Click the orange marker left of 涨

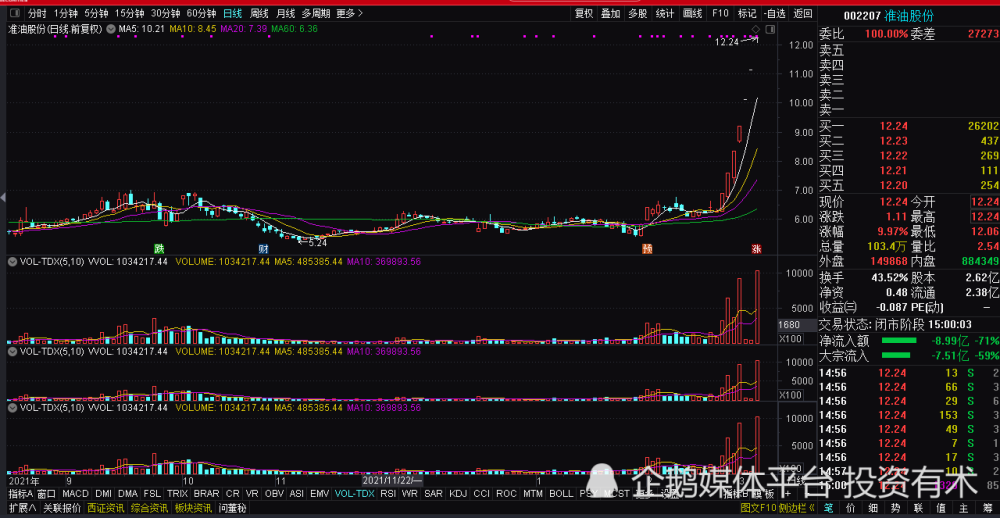click(x=647, y=248)
